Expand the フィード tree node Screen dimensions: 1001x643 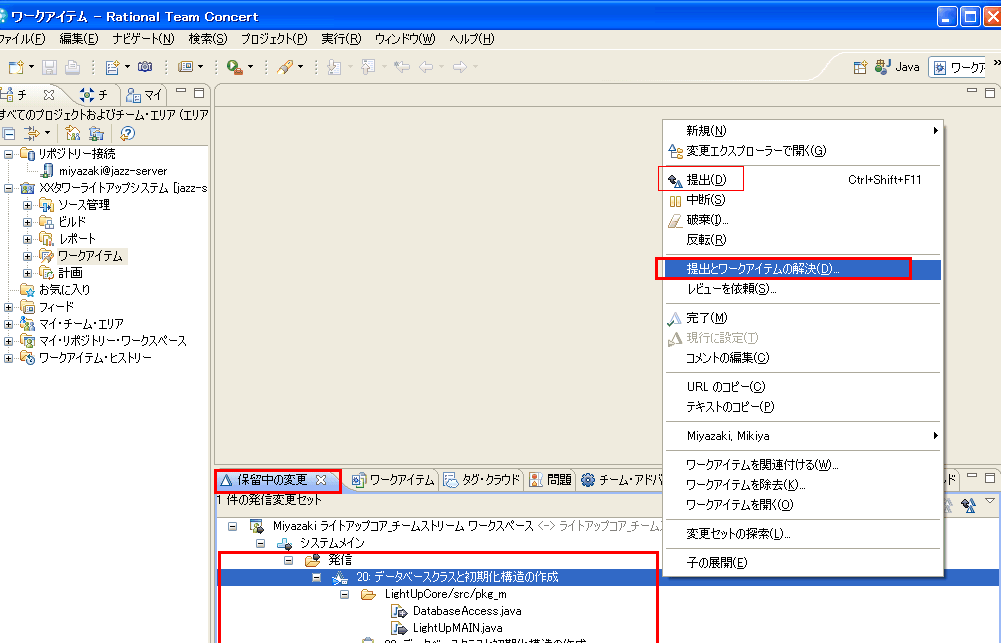(9, 307)
